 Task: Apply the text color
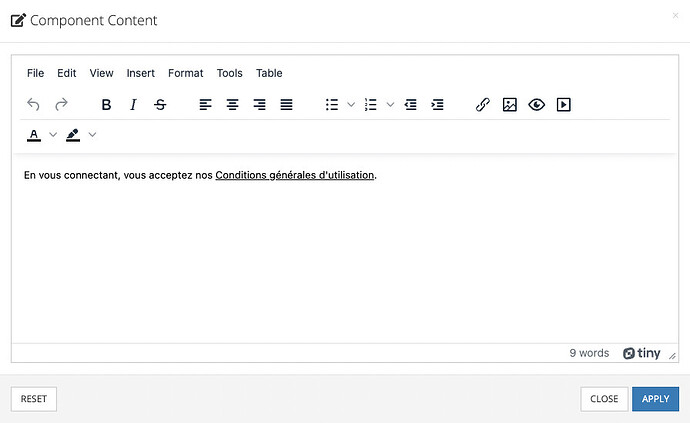34,135
